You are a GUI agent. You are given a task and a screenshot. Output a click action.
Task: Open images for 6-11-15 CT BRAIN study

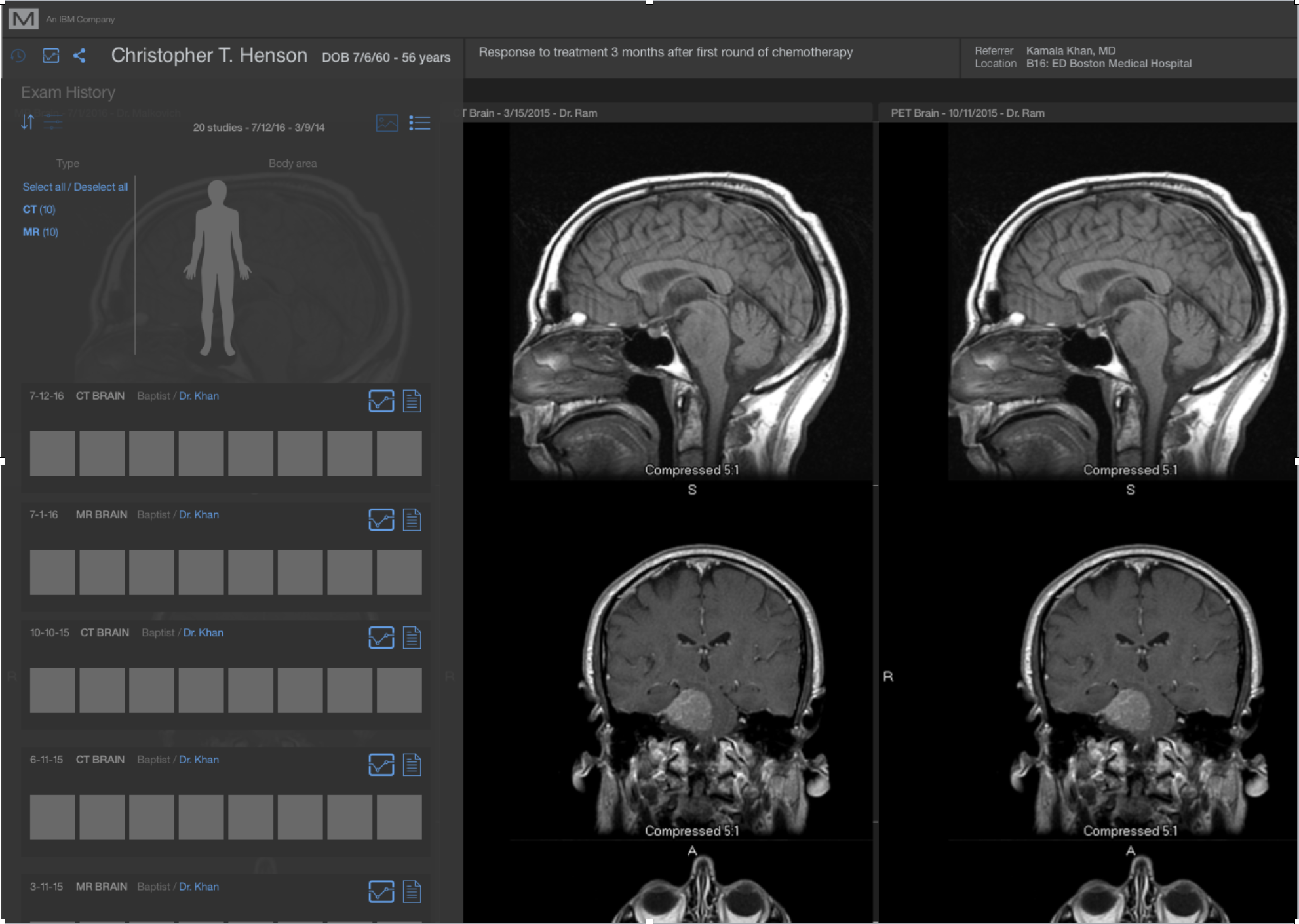(x=381, y=764)
